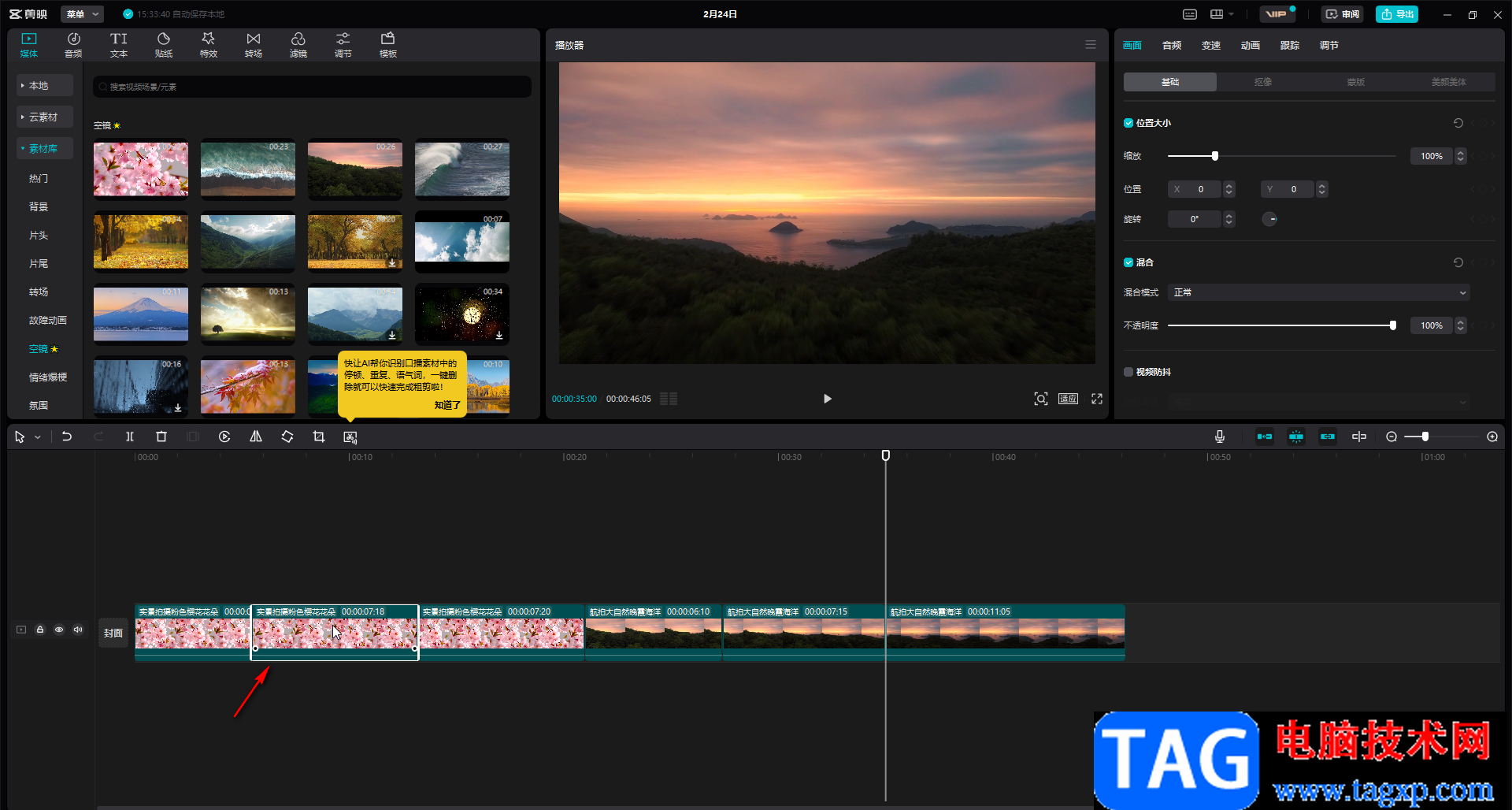The image size is (1512, 810).
Task: Play the video in the player
Action: point(827,399)
